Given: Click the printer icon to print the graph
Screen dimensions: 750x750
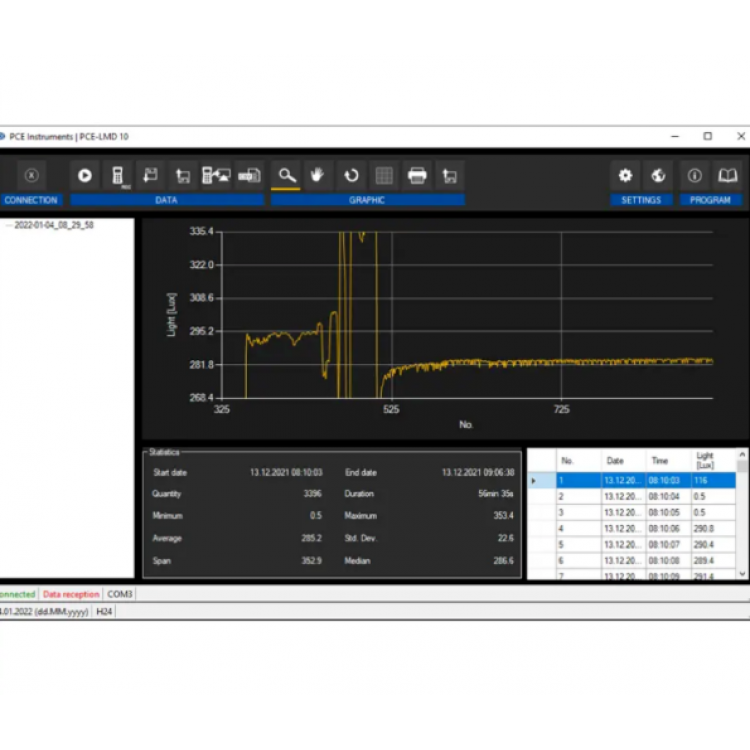Looking at the screenshot, I should click(417, 176).
